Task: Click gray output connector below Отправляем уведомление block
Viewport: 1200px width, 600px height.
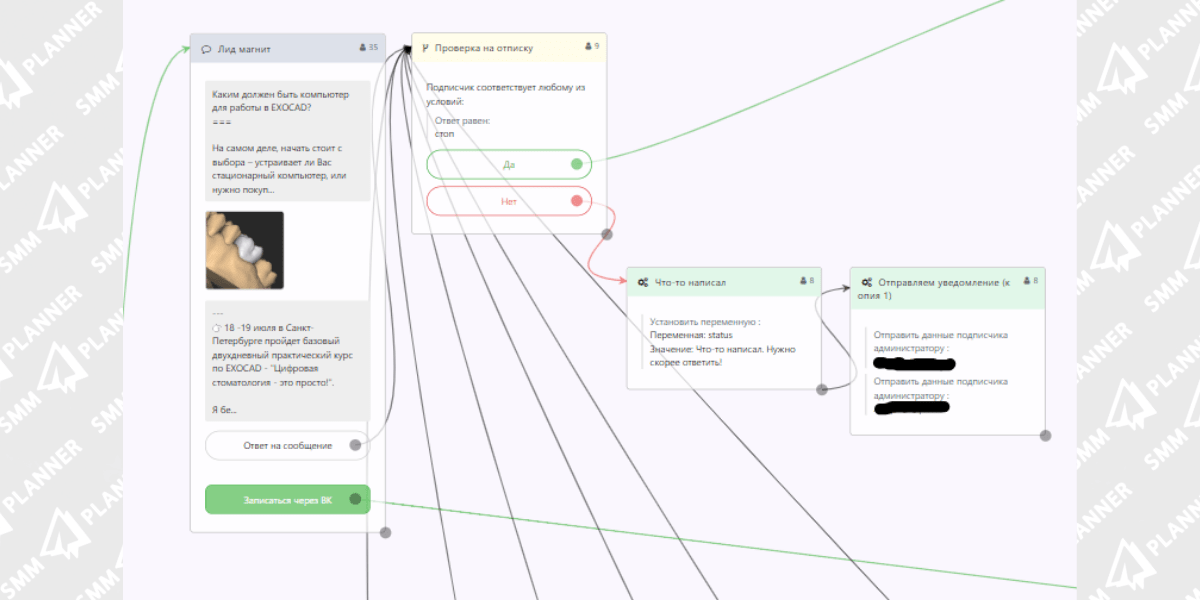Action: 1045,435
